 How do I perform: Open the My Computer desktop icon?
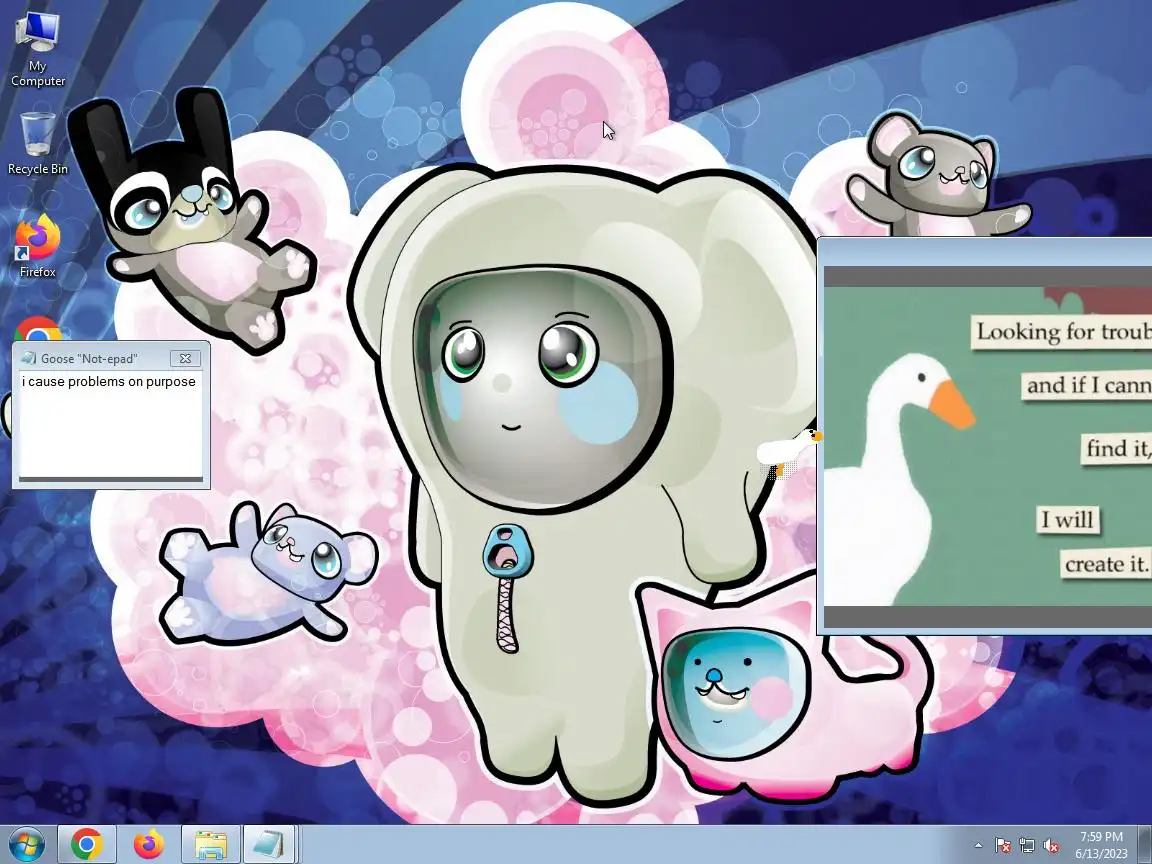click(x=37, y=48)
